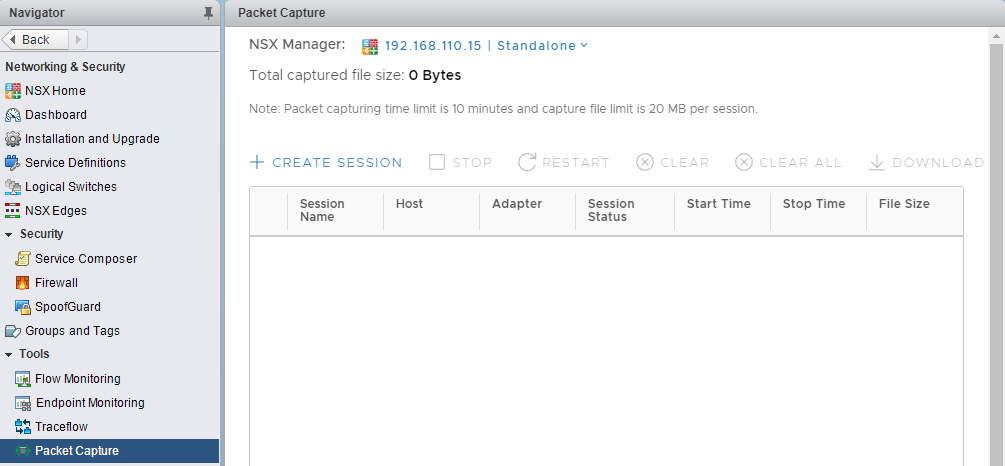
Task: Click the Logical Switches icon
Action: [13, 187]
